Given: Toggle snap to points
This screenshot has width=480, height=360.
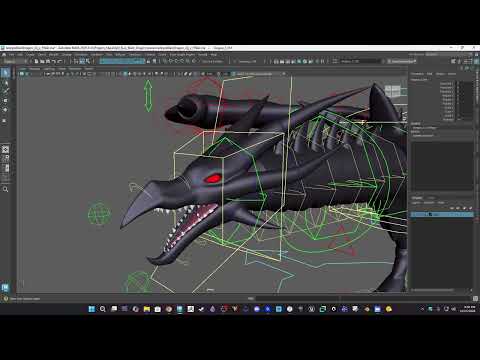Looking at the screenshot, I should [177, 61].
